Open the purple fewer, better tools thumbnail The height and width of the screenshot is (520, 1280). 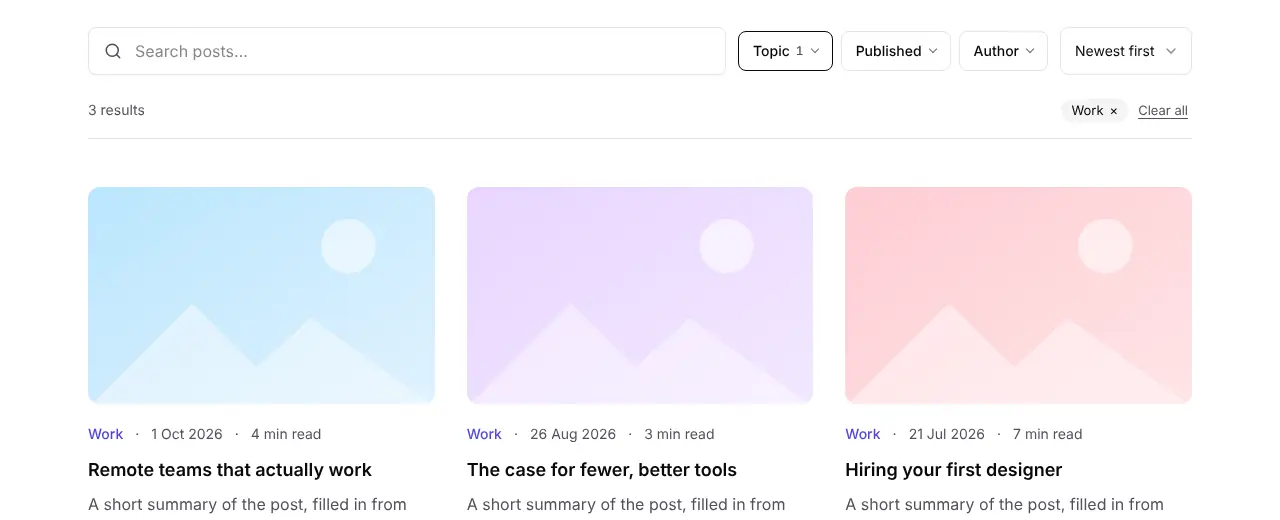(640, 295)
